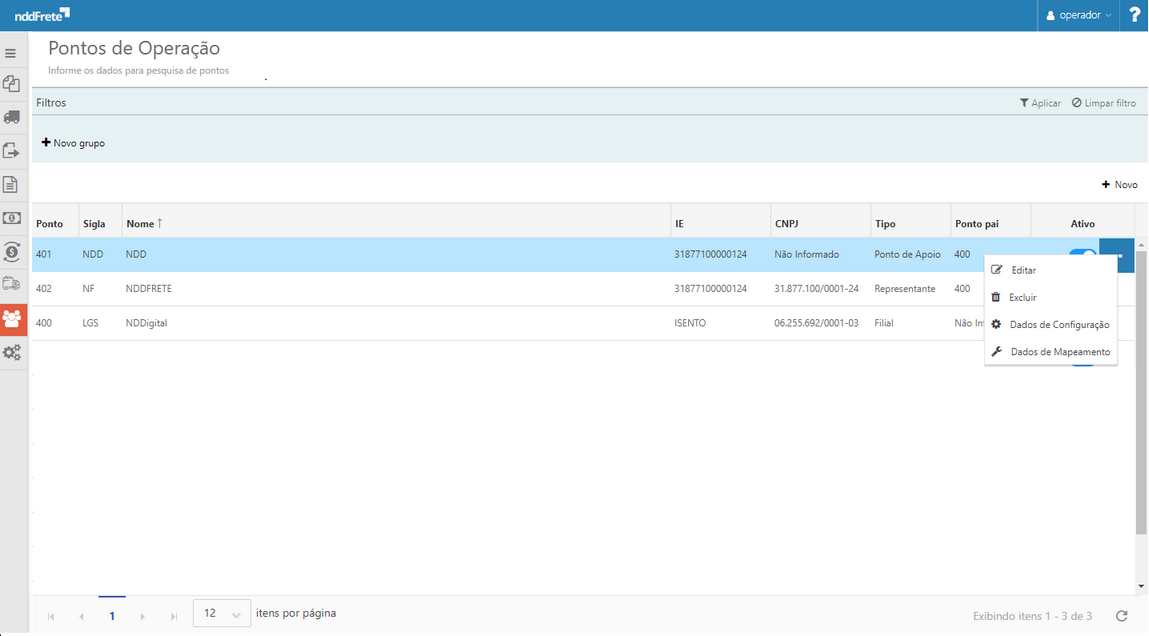
Task: Open the document page icon in sidebar
Action: click(x=12, y=185)
